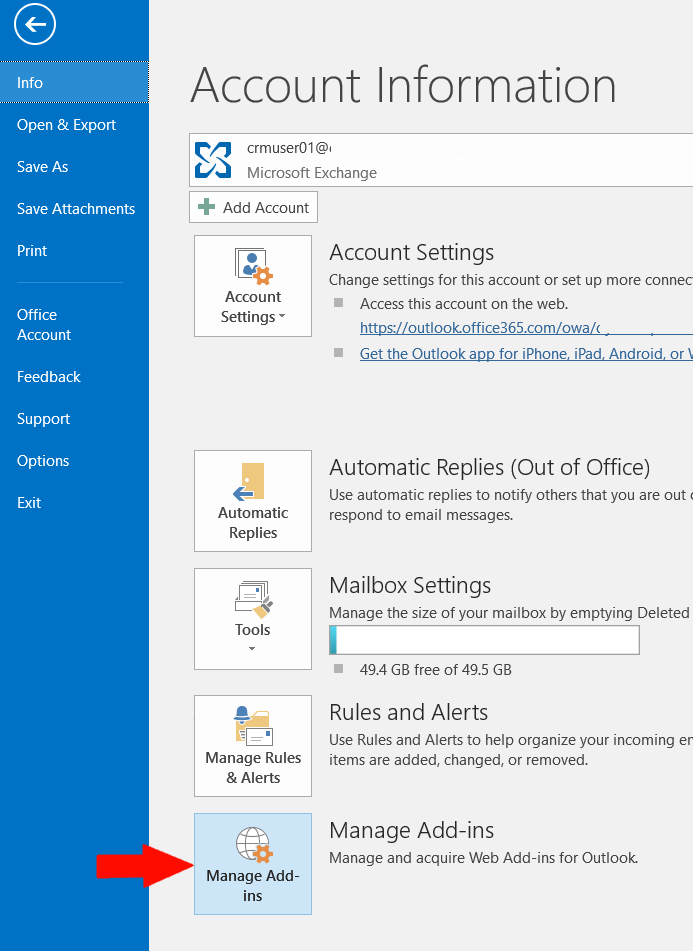Image resolution: width=693 pixels, height=951 pixels.
Task: Expand the Tools dropdown arrow
Action: [252, 649]
